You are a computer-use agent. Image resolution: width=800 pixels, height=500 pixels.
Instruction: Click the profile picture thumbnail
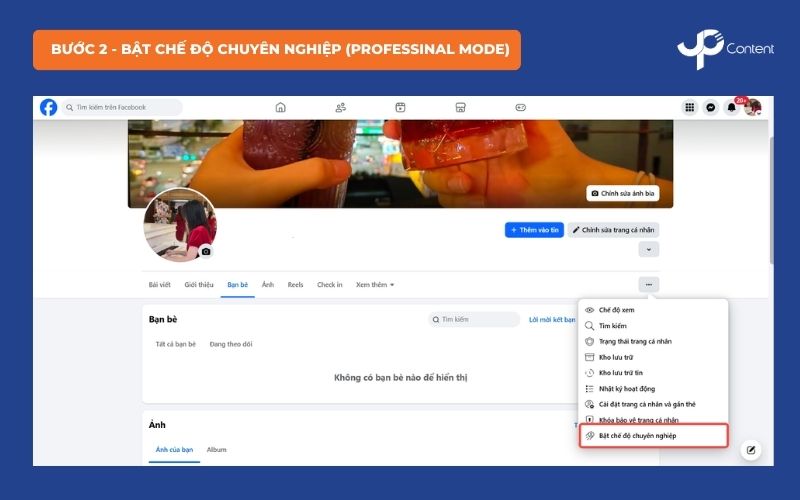[180, 224]
